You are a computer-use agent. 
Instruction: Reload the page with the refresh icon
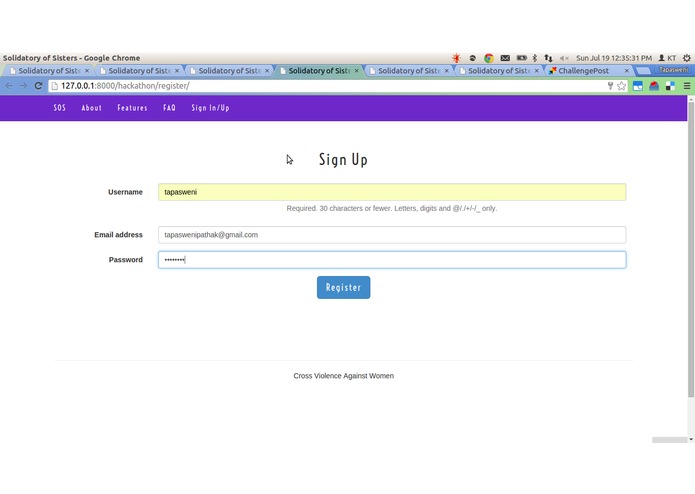(x=38, y=86)
